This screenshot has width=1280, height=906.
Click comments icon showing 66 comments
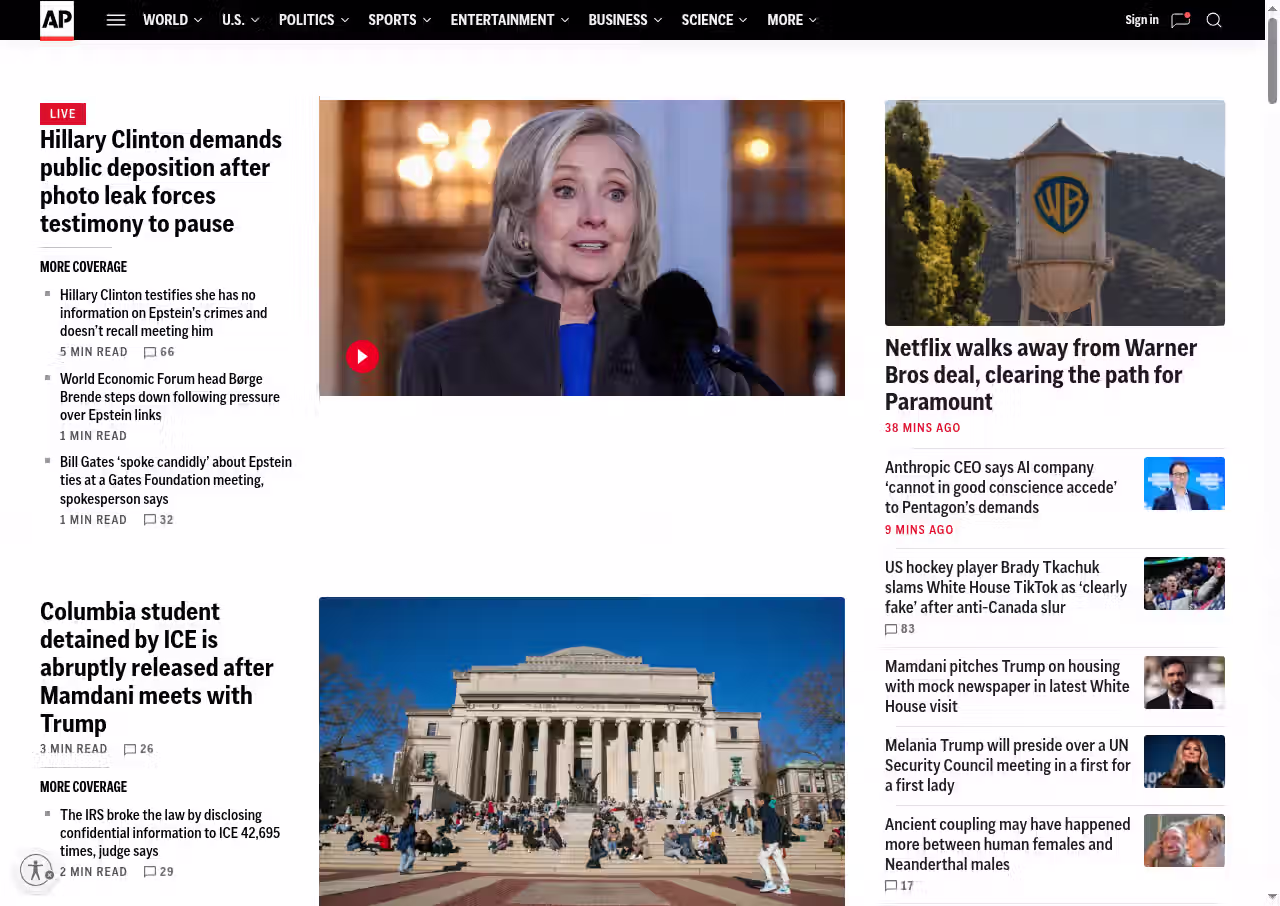150,352
